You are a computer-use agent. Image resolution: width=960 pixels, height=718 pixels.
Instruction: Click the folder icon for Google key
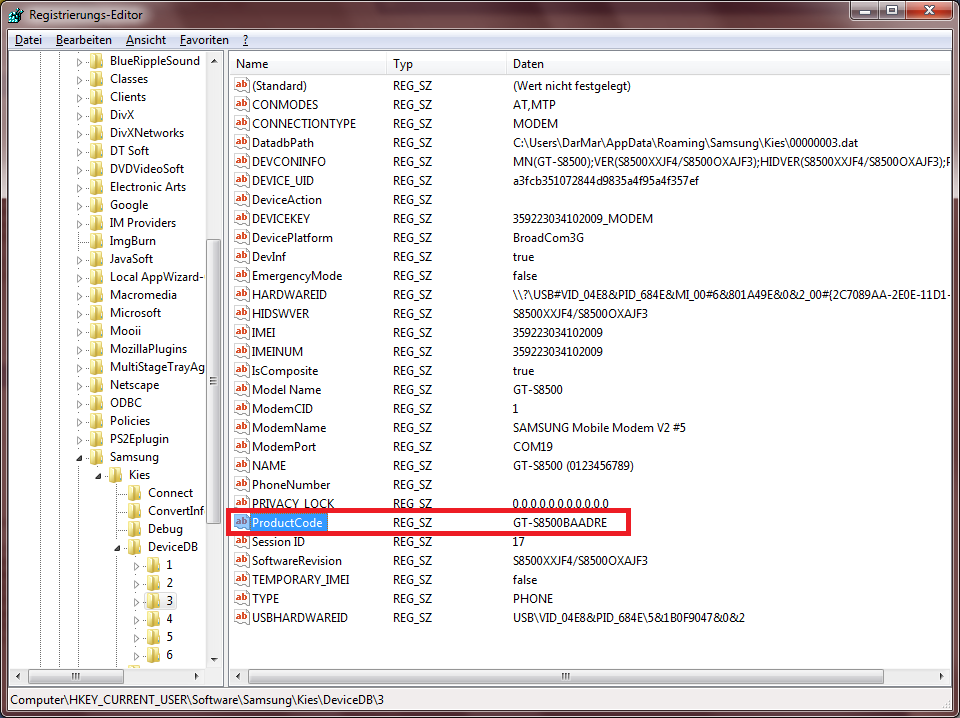96,205
